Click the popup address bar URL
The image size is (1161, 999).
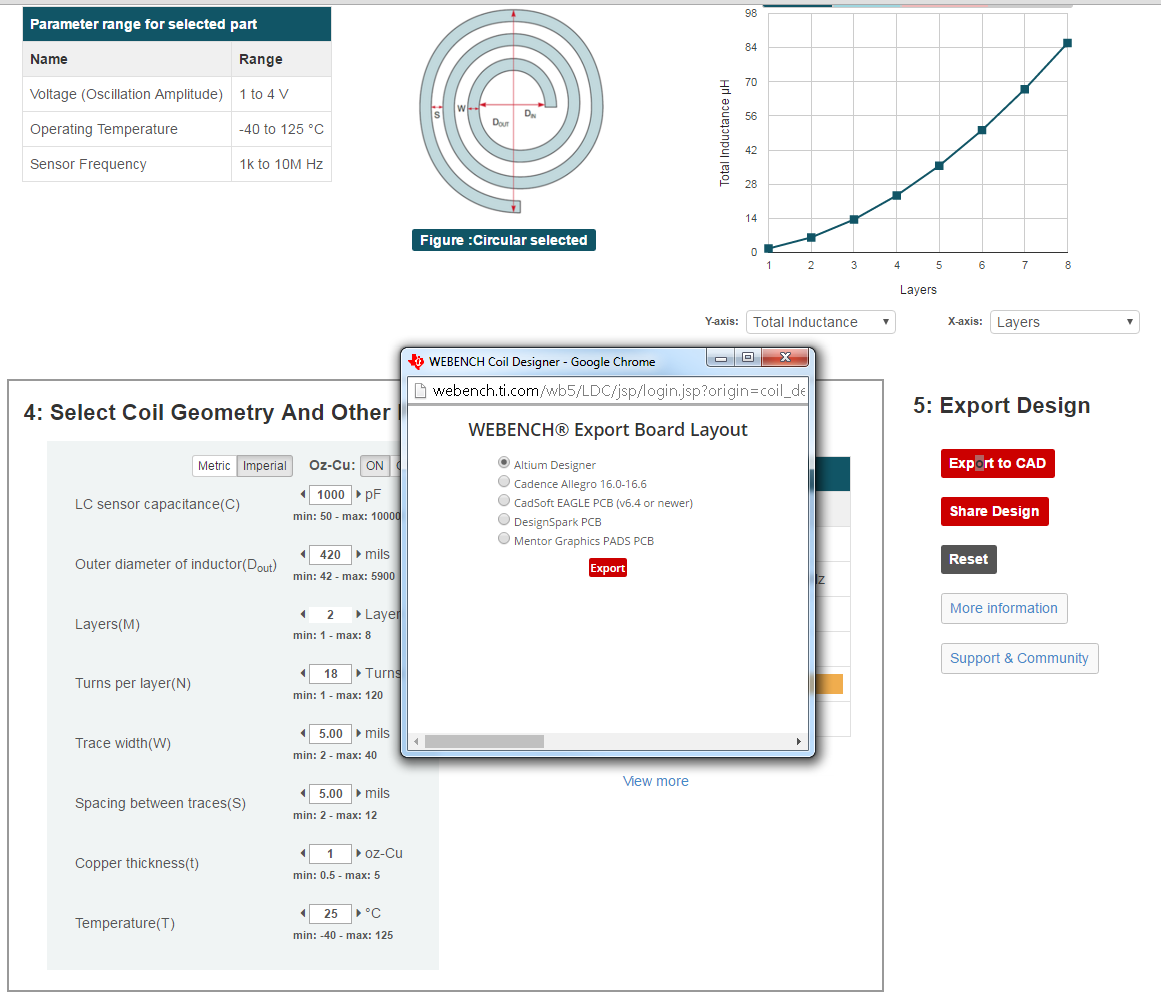point(619,391)
